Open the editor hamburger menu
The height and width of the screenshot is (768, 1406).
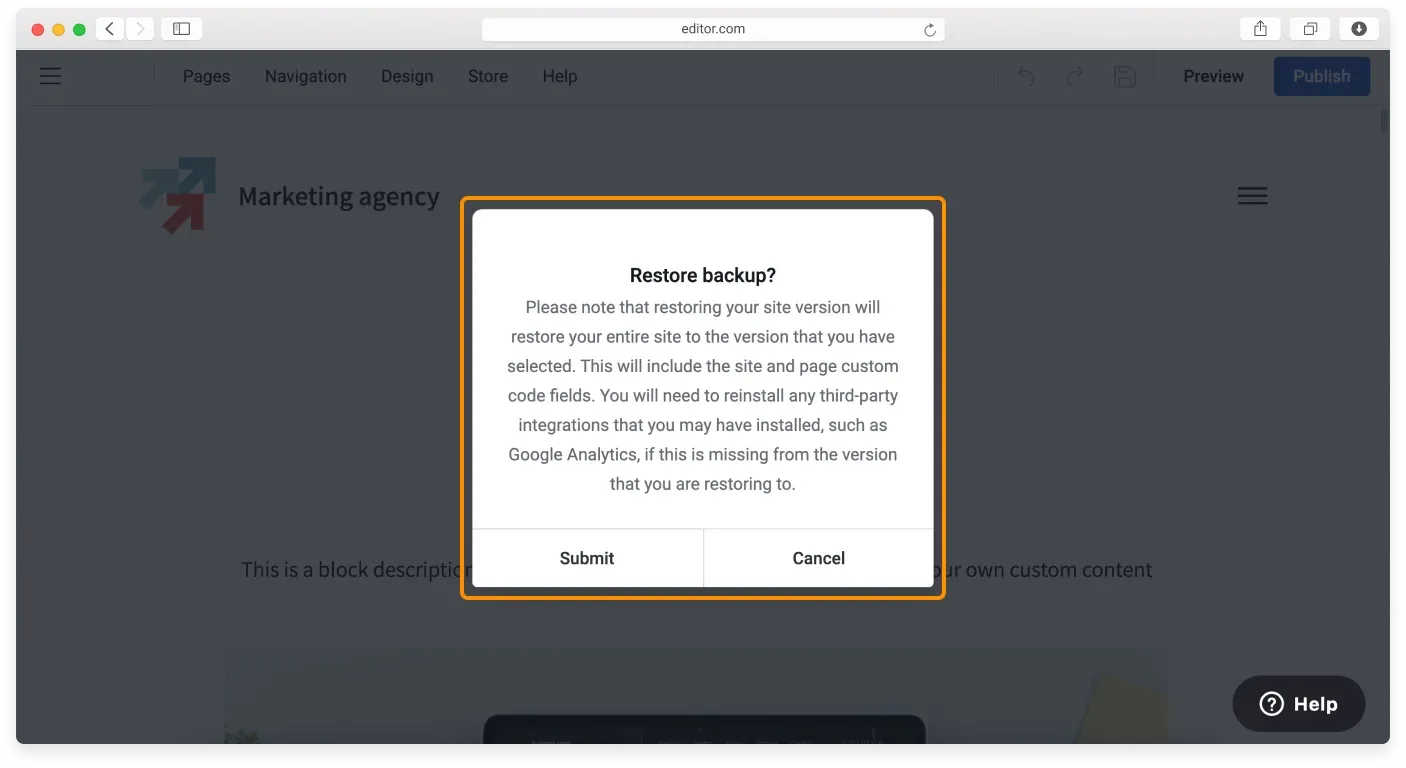pos(50,76)
